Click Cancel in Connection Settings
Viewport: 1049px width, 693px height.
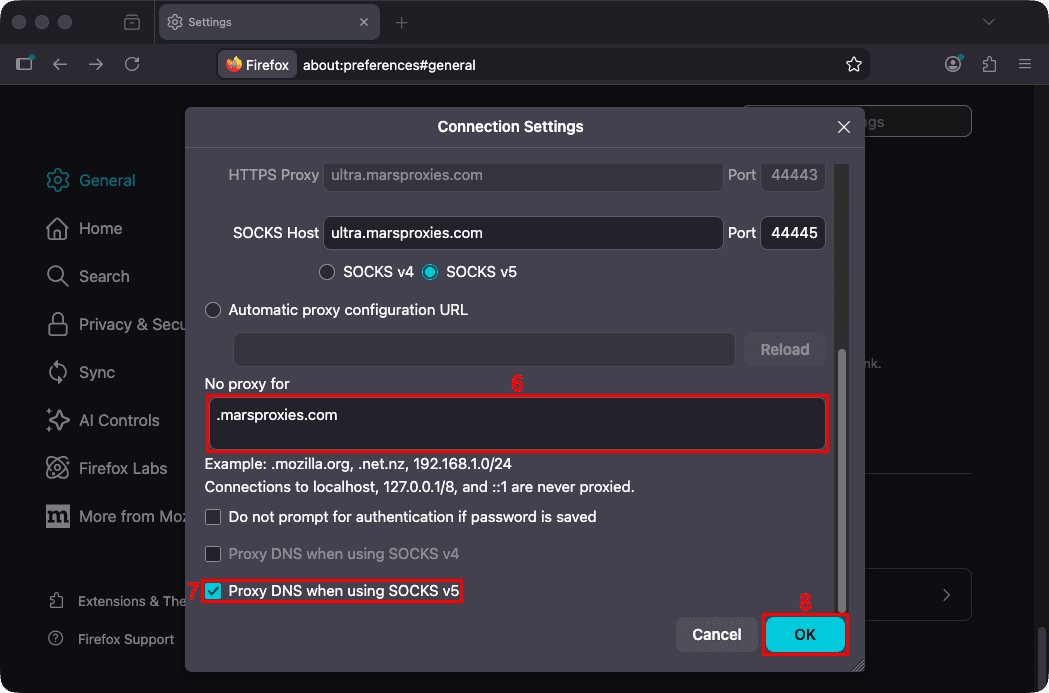[717, 634]
